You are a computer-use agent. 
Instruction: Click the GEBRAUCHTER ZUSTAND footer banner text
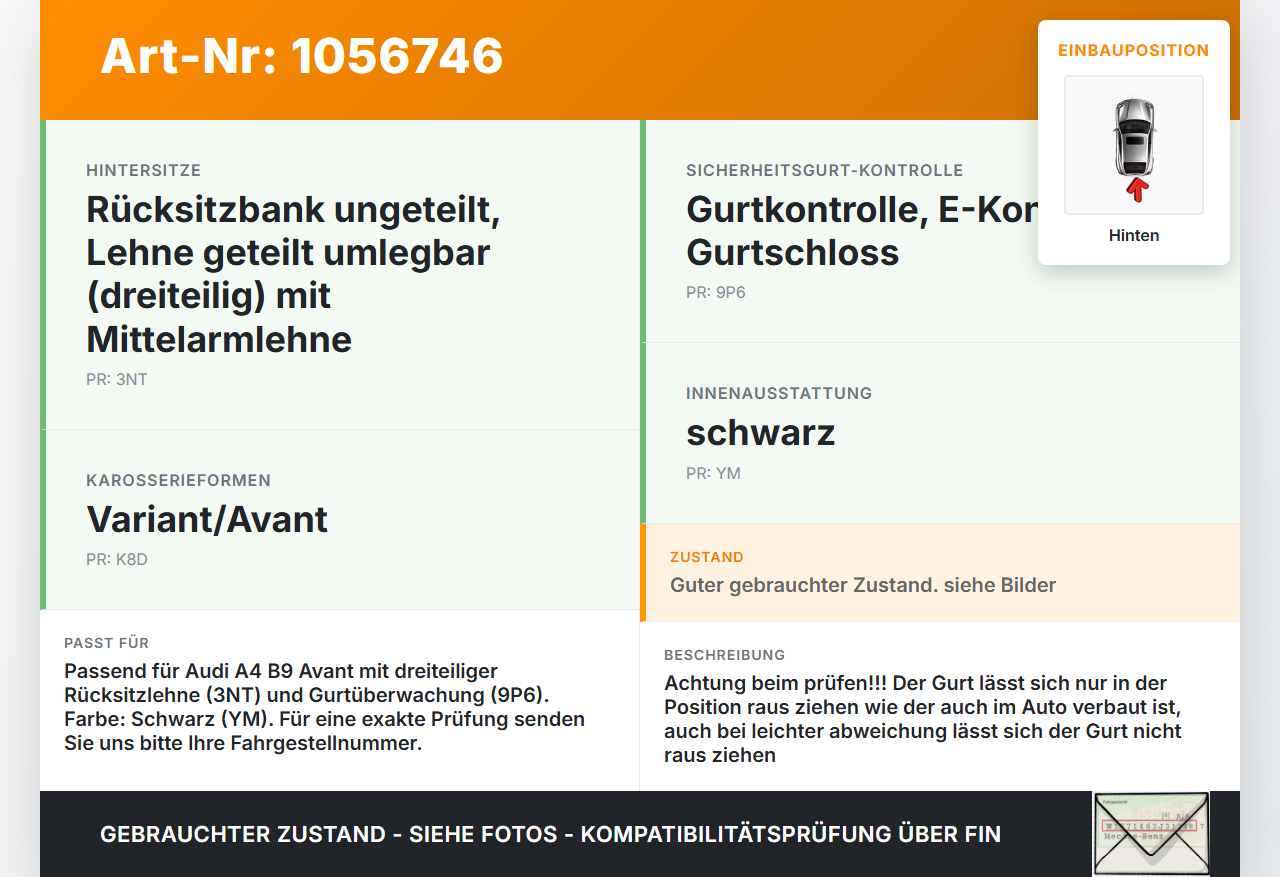pyautogui.click(x=550, y=834)
